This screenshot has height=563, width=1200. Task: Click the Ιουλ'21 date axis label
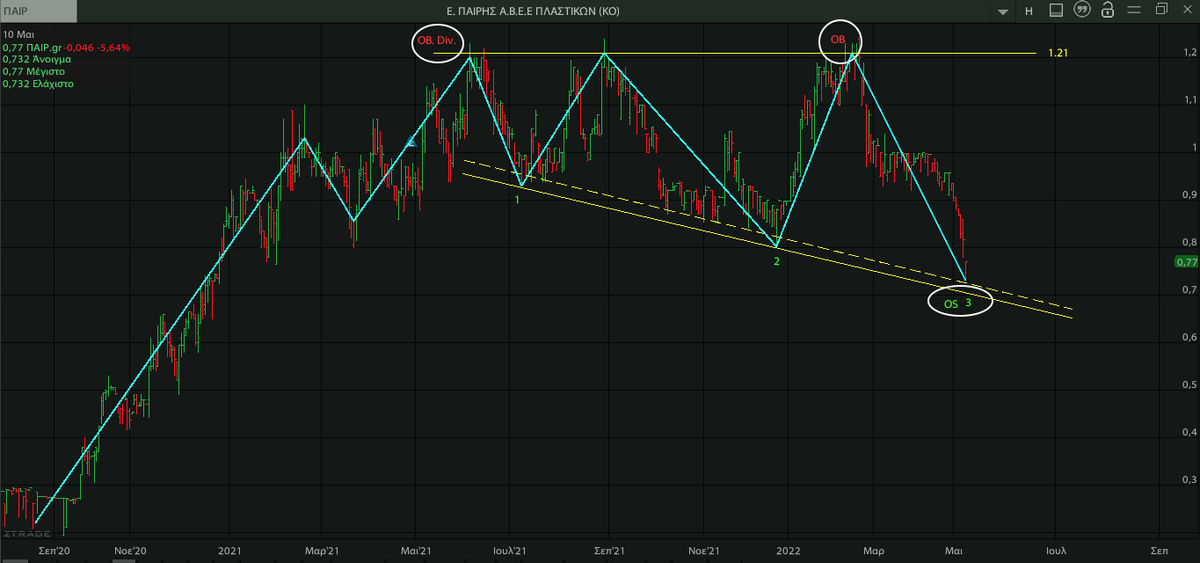pyautogui.click(x=509, y=550)
